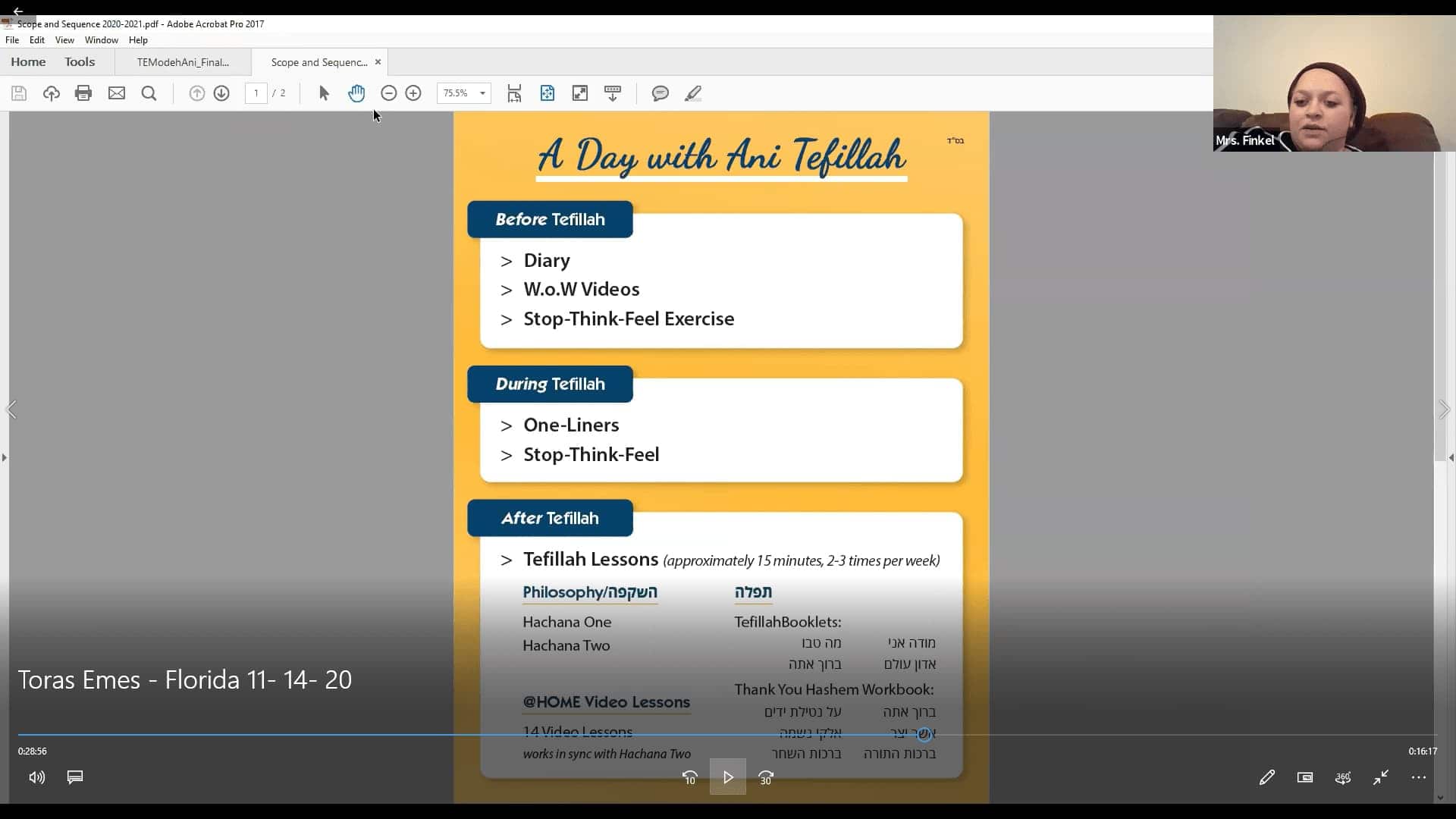Toggle captions panel icon
The height and width of the screenshot is (819, 1456).
click(x=75, y=777)
